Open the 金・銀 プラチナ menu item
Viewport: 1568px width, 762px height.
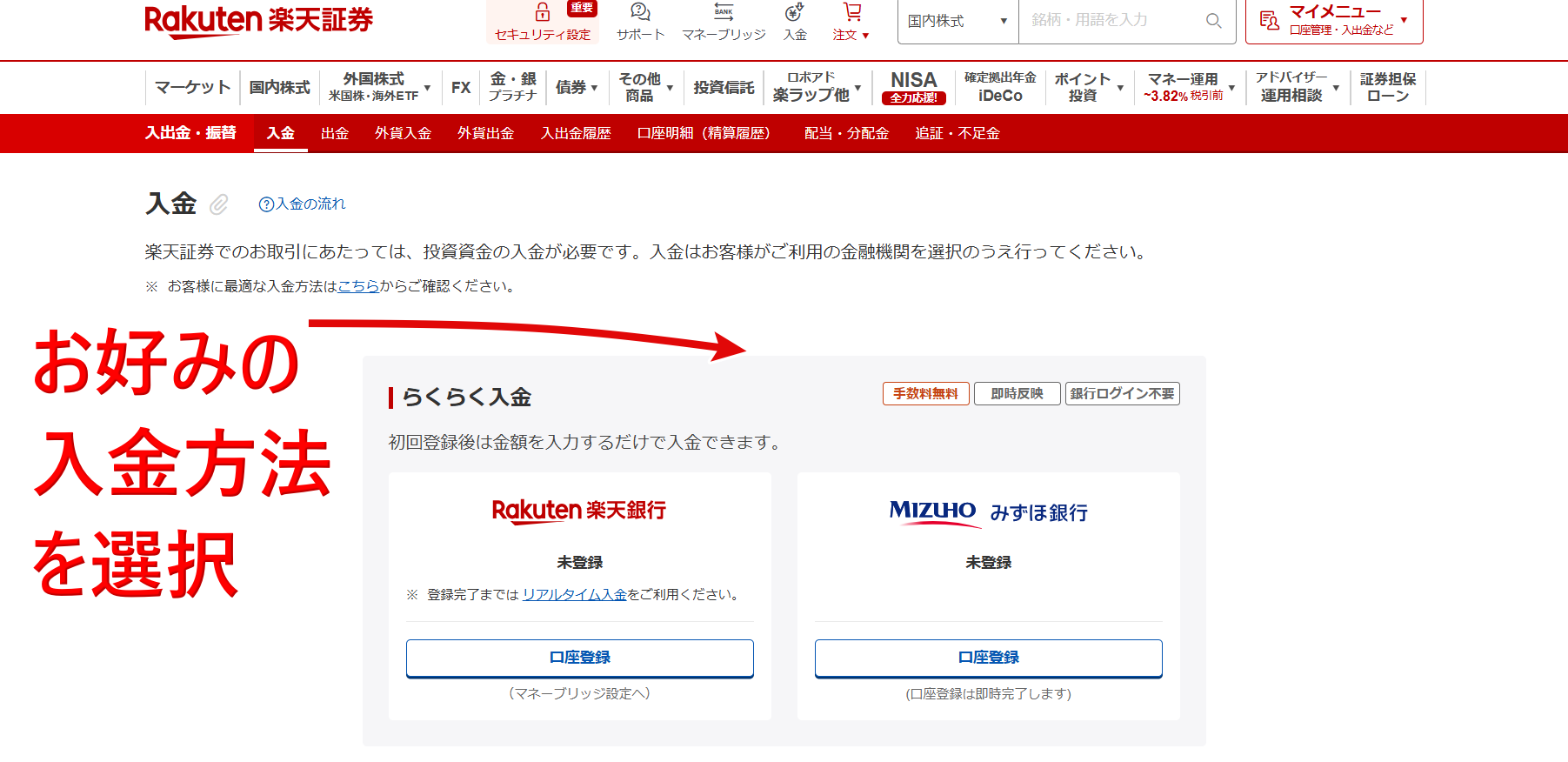click(x=513, y=87)
